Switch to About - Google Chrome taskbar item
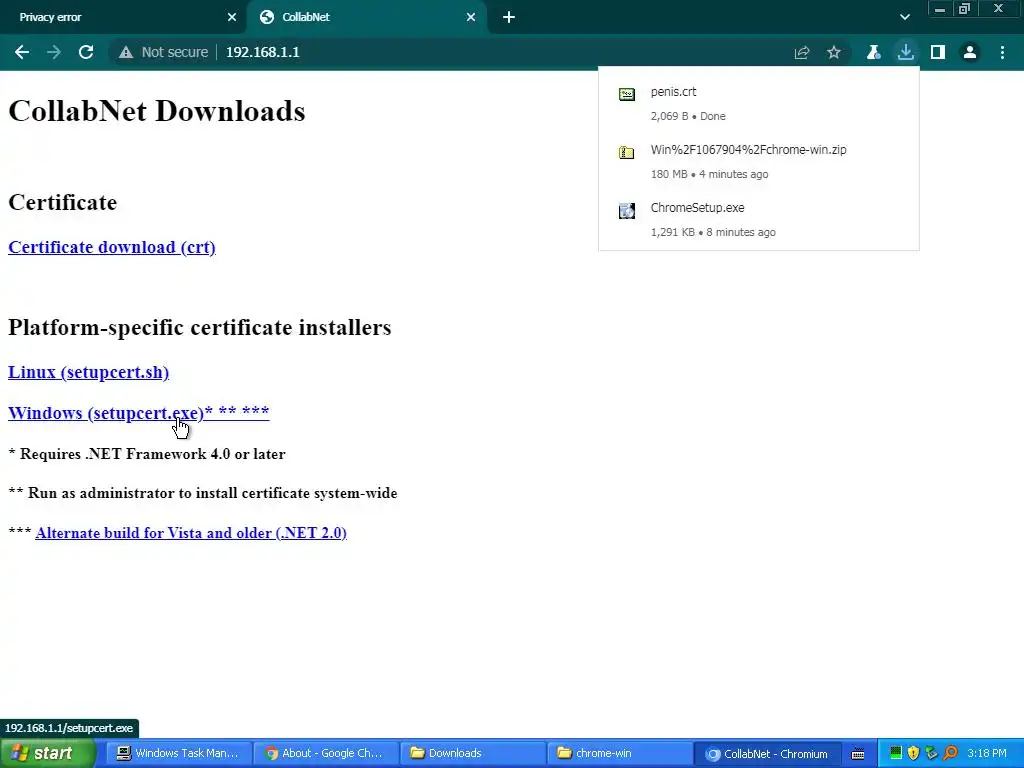This screenshot has width=1024, height=768. click(x=324, y=753)
